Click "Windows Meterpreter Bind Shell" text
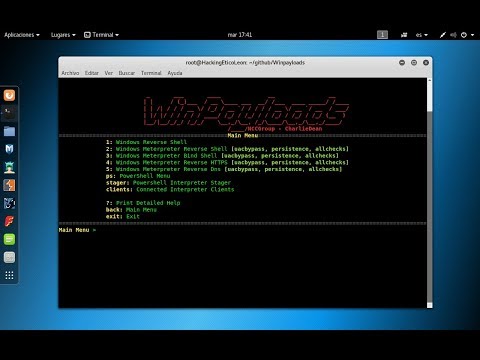Viewport: 480px width, 360px height. [166, 156]
